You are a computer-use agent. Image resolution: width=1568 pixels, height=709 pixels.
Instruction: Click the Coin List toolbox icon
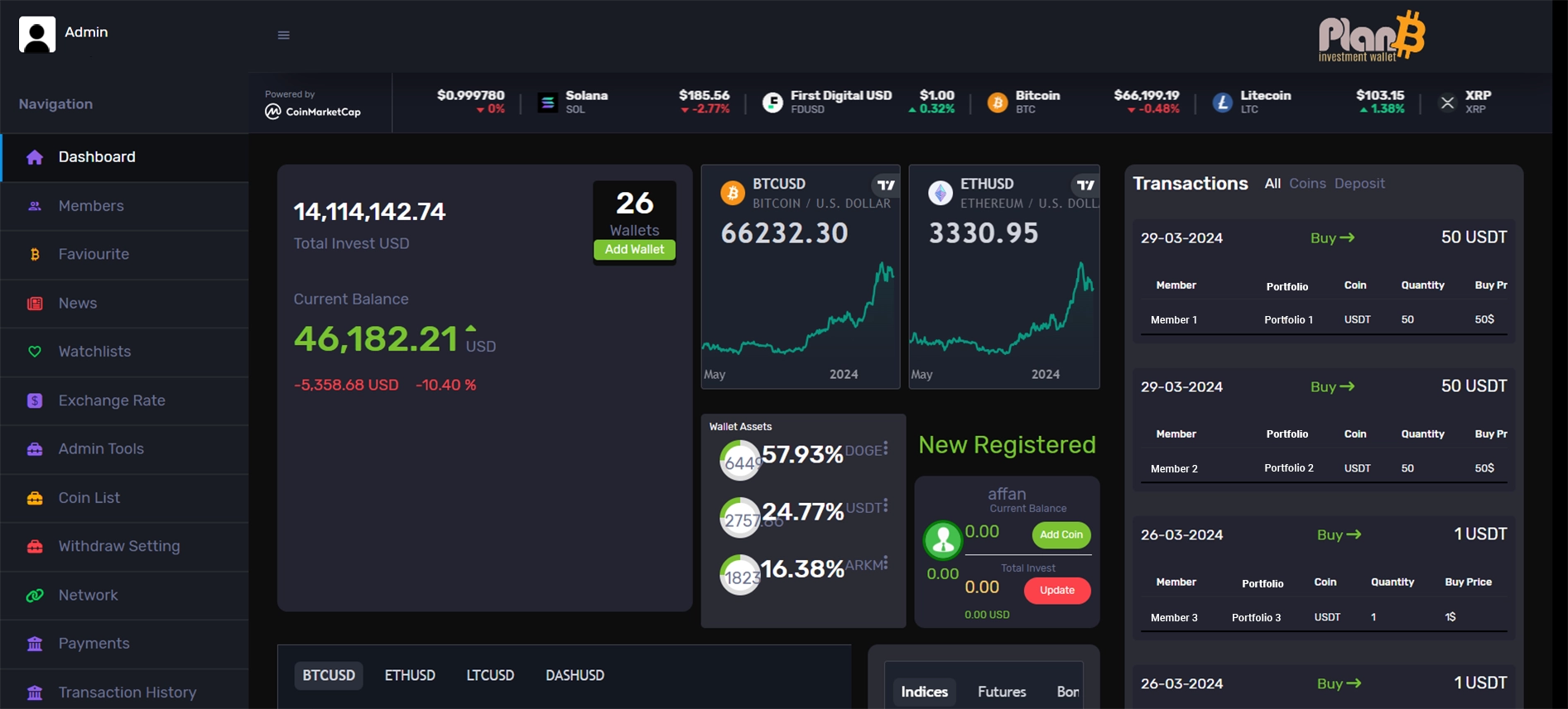pos(35,498)
